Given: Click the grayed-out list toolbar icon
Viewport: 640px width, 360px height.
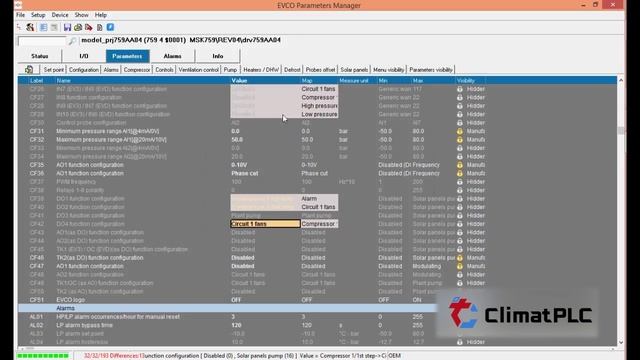Looking at the screenshot, I should coord(54,27).
